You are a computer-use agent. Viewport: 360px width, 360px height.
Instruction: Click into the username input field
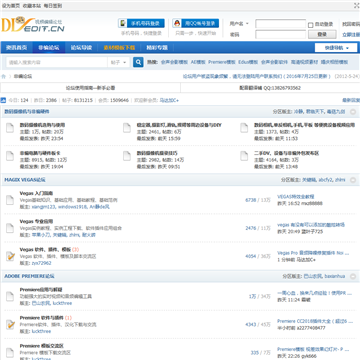(x=280, y=24)
